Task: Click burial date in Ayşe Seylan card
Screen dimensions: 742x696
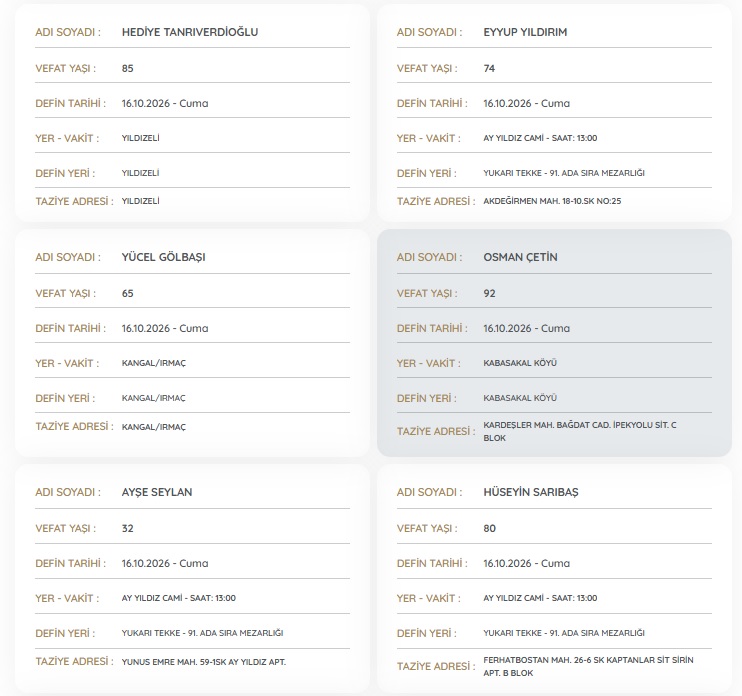Action: point(165,564)
